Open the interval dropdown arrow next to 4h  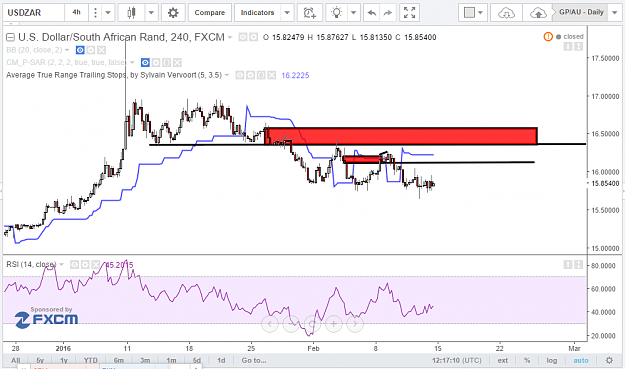pos(108,13)
